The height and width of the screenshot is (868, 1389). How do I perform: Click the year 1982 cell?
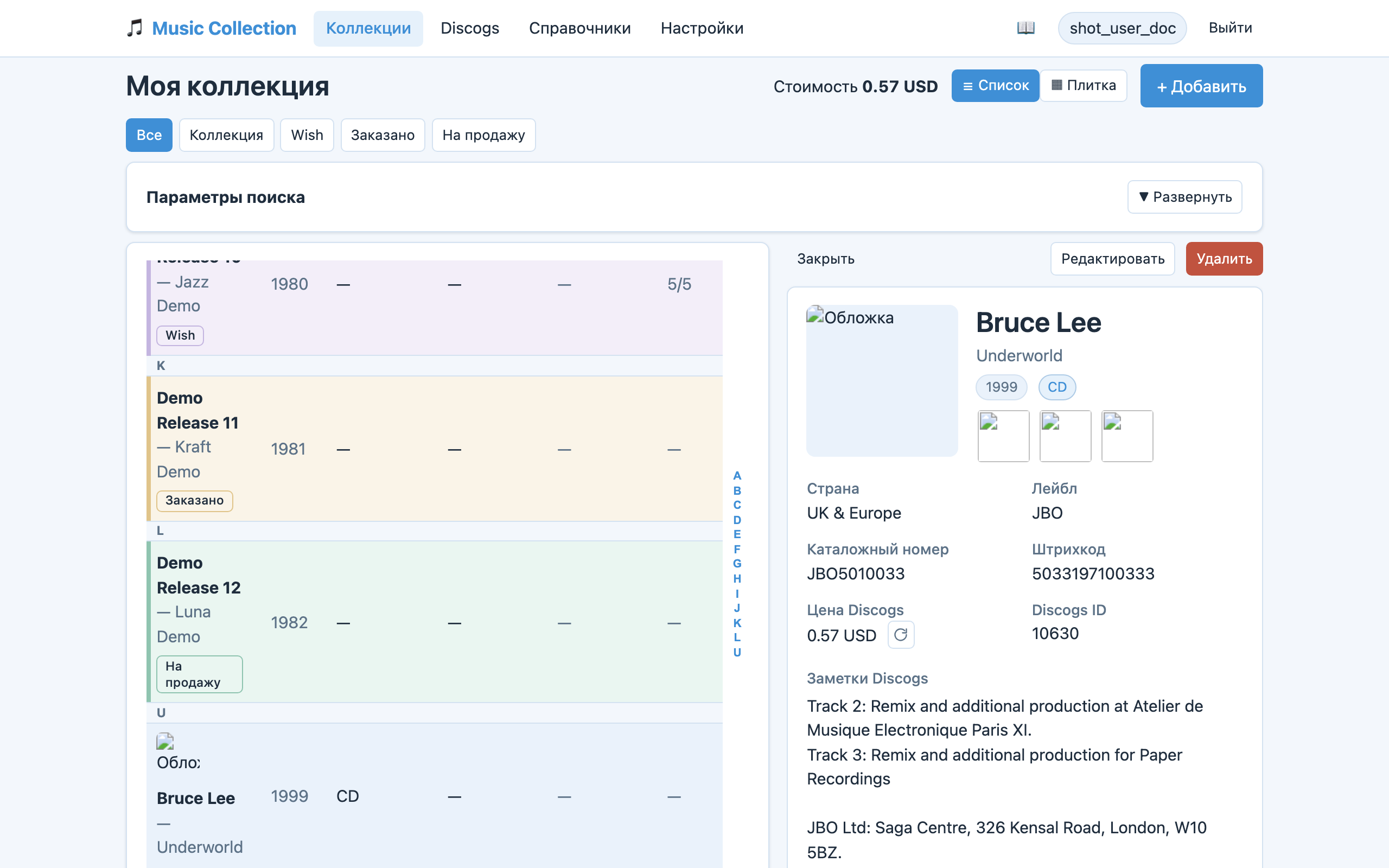coord(289,622)
